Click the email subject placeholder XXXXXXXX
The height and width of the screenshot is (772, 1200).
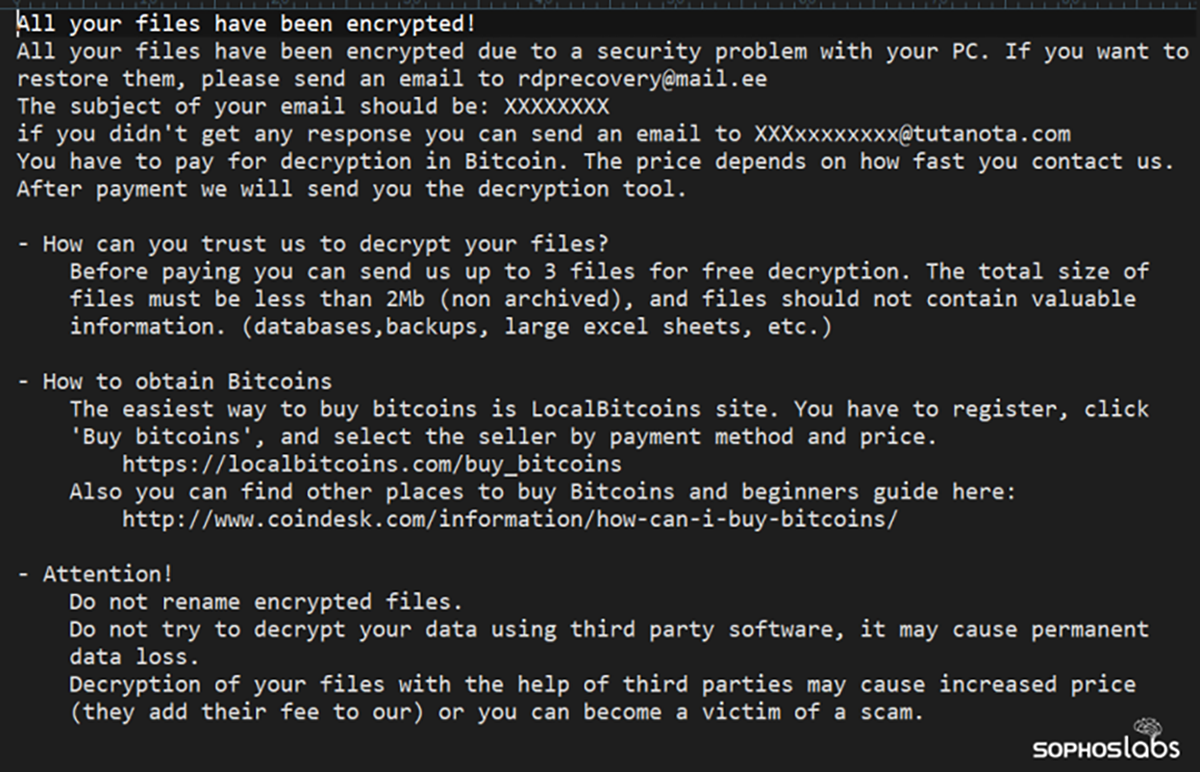click(556, 106)
